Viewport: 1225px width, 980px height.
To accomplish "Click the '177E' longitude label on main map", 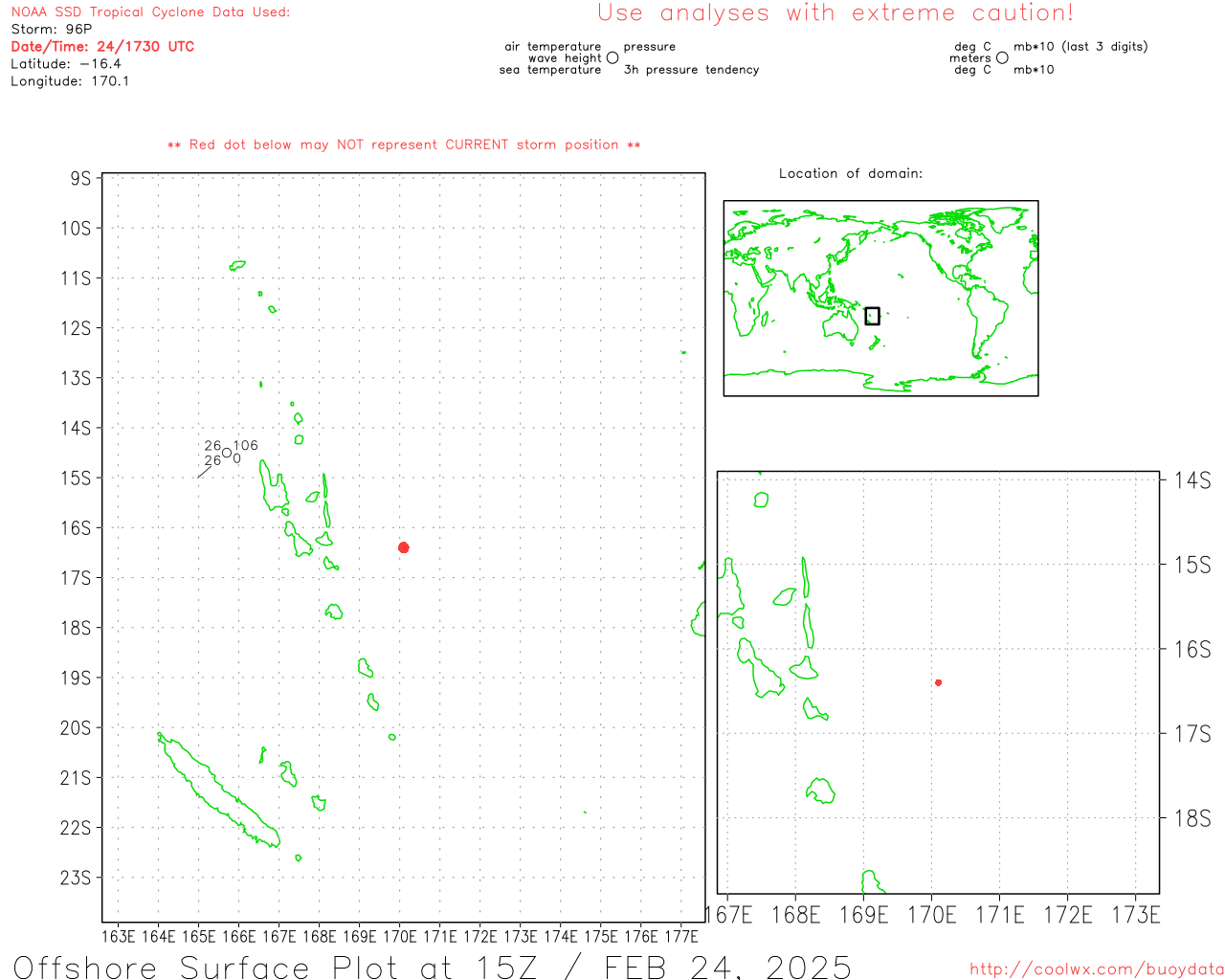I will click(680, 936).
